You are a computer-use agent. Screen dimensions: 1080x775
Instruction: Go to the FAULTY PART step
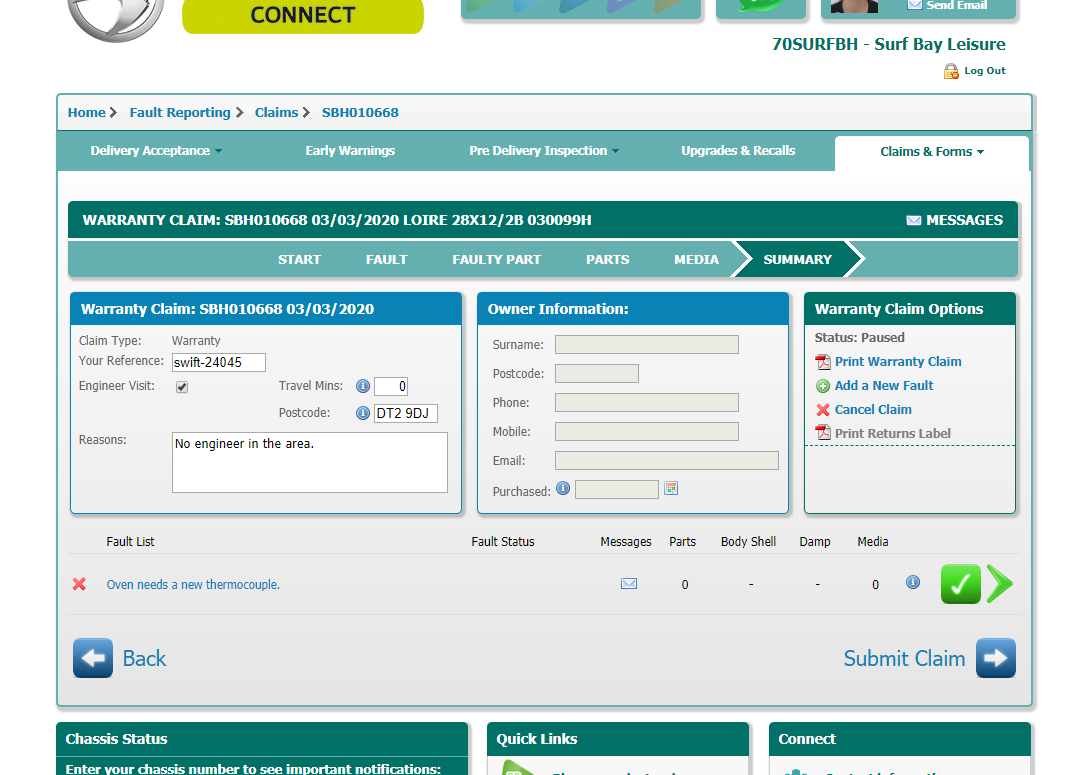[497, 260]
